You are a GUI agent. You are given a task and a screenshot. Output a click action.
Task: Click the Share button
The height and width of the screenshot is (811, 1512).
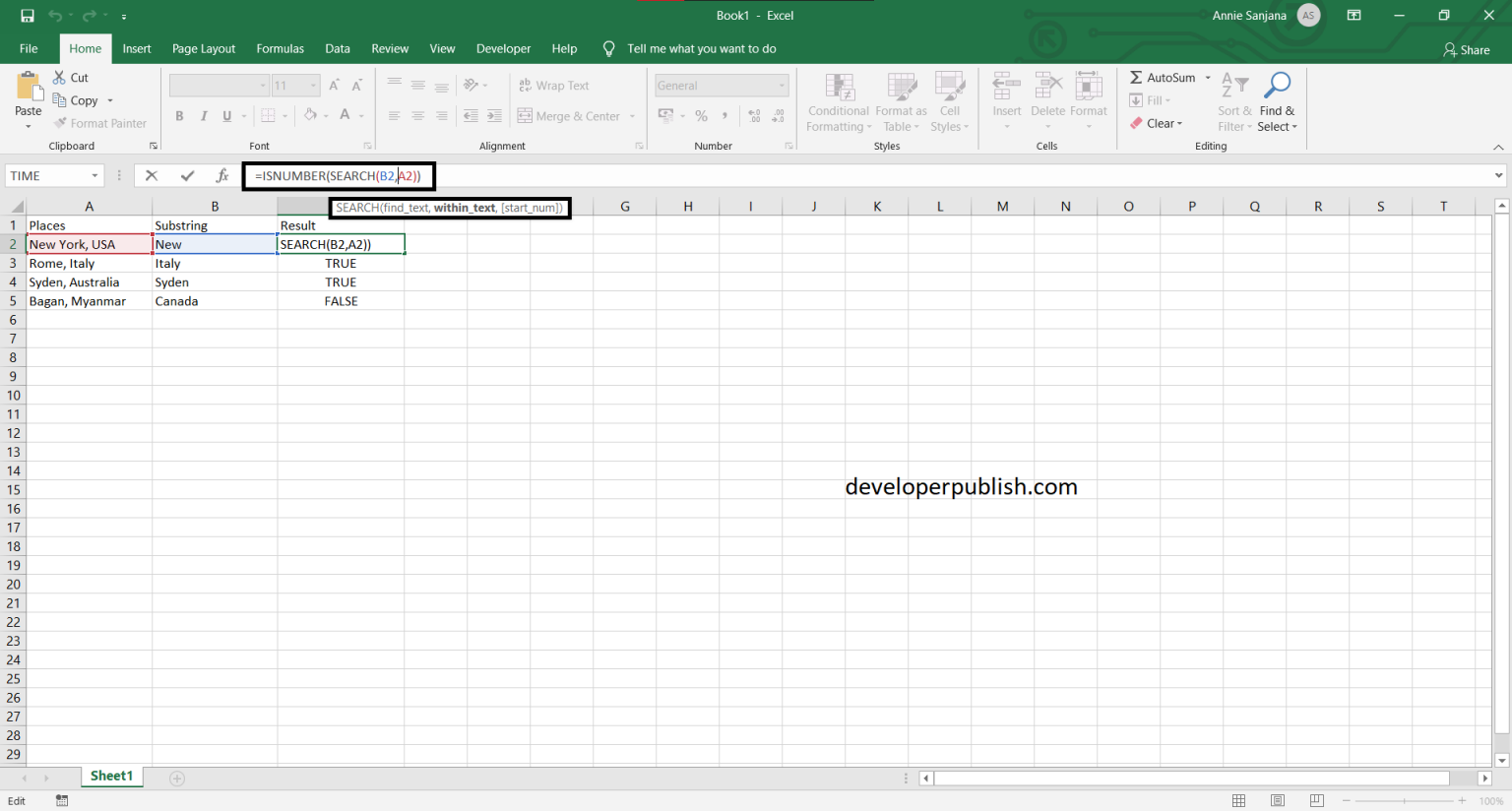(1467, 49)
